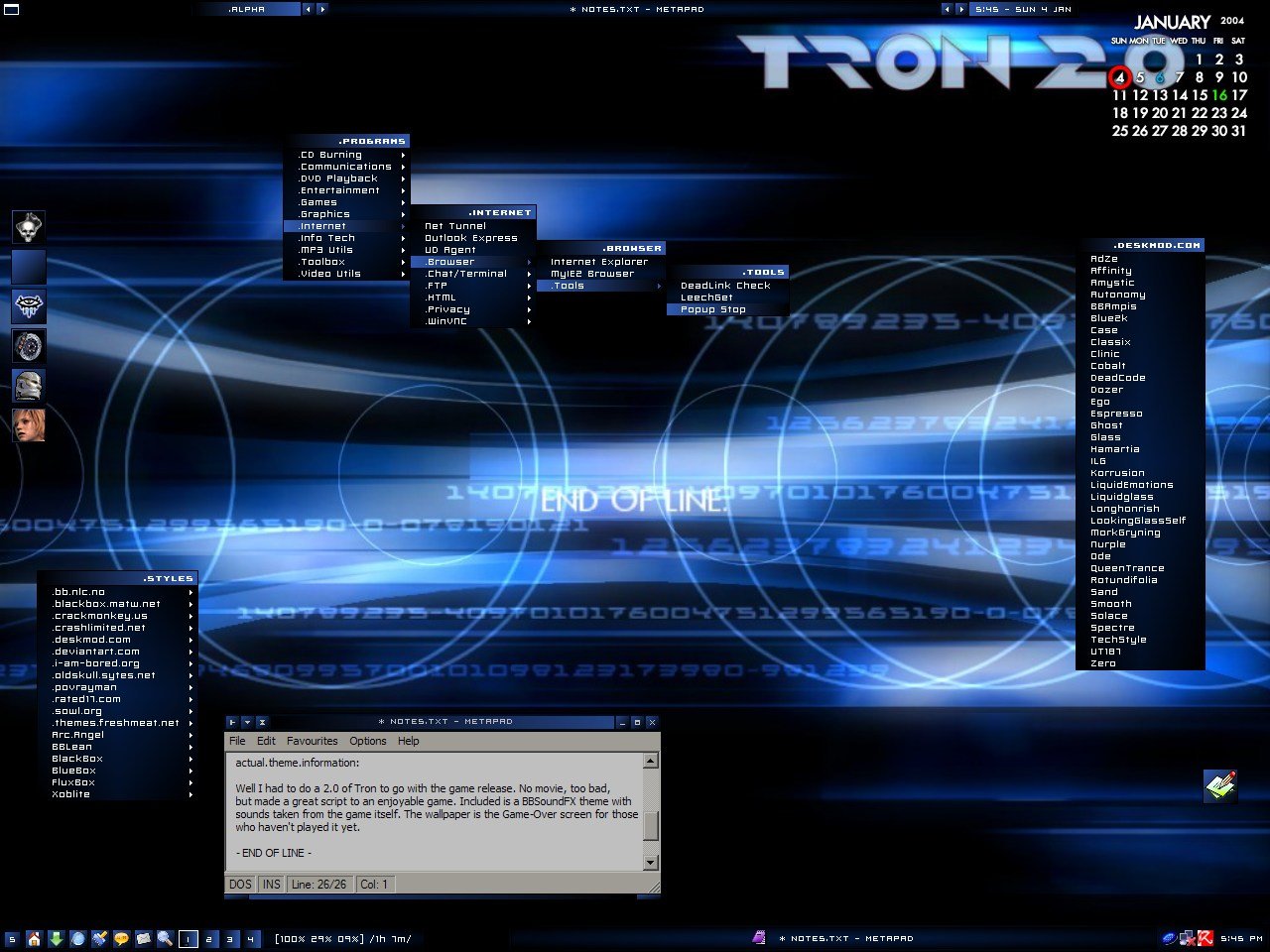Open the envelope mail taskbar icon
Viewport: 1270px width, 952px height.
click(x=143, y=938)
